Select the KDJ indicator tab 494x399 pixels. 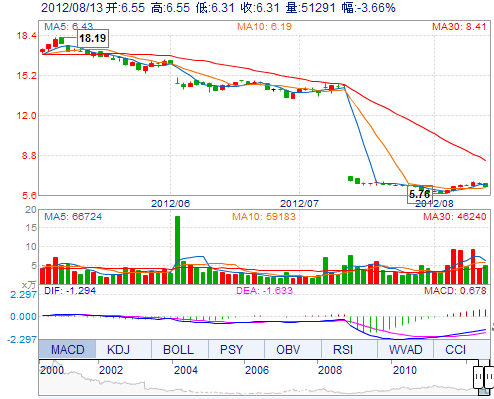[118, 349]
